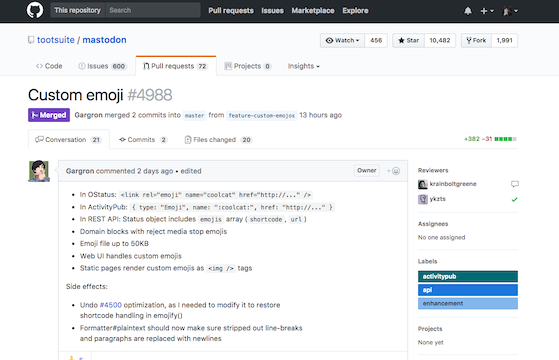The width and height of the screenshot is (559, 360).
Task: Focus the repository Search field
Action: click(x=153, y=10)
